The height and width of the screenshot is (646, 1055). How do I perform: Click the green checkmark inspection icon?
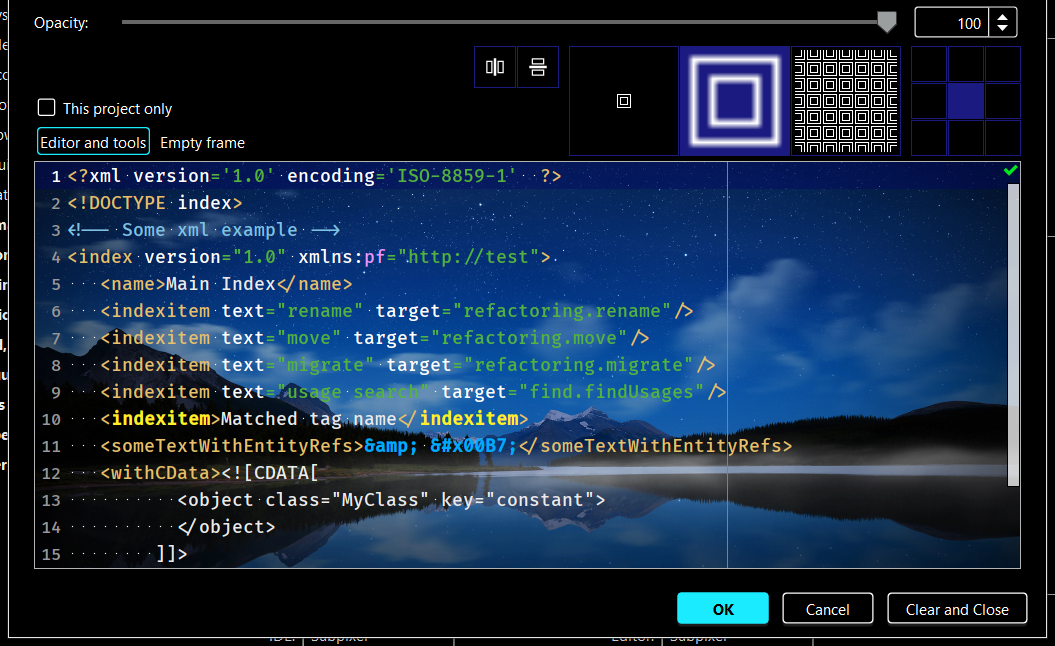point(1010,172)
